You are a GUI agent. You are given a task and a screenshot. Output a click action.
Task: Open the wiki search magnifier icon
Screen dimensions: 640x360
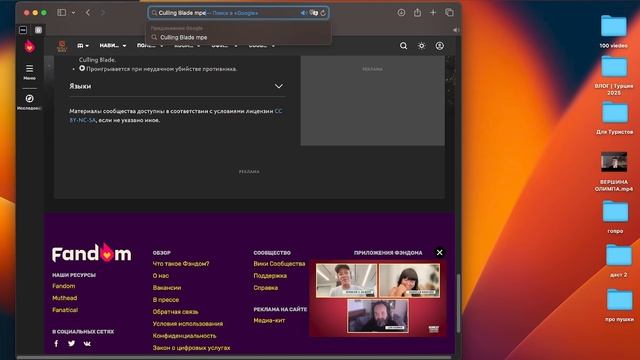tap(403, 46)
